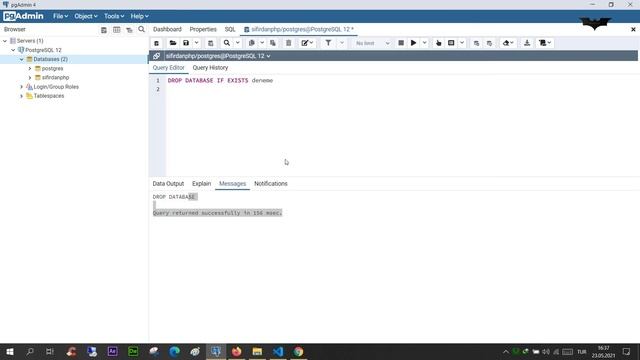The width and height of the screenshot is (640, 360).
Task: Click the Commit transaction toolbar icon
Action: [476, 43]
